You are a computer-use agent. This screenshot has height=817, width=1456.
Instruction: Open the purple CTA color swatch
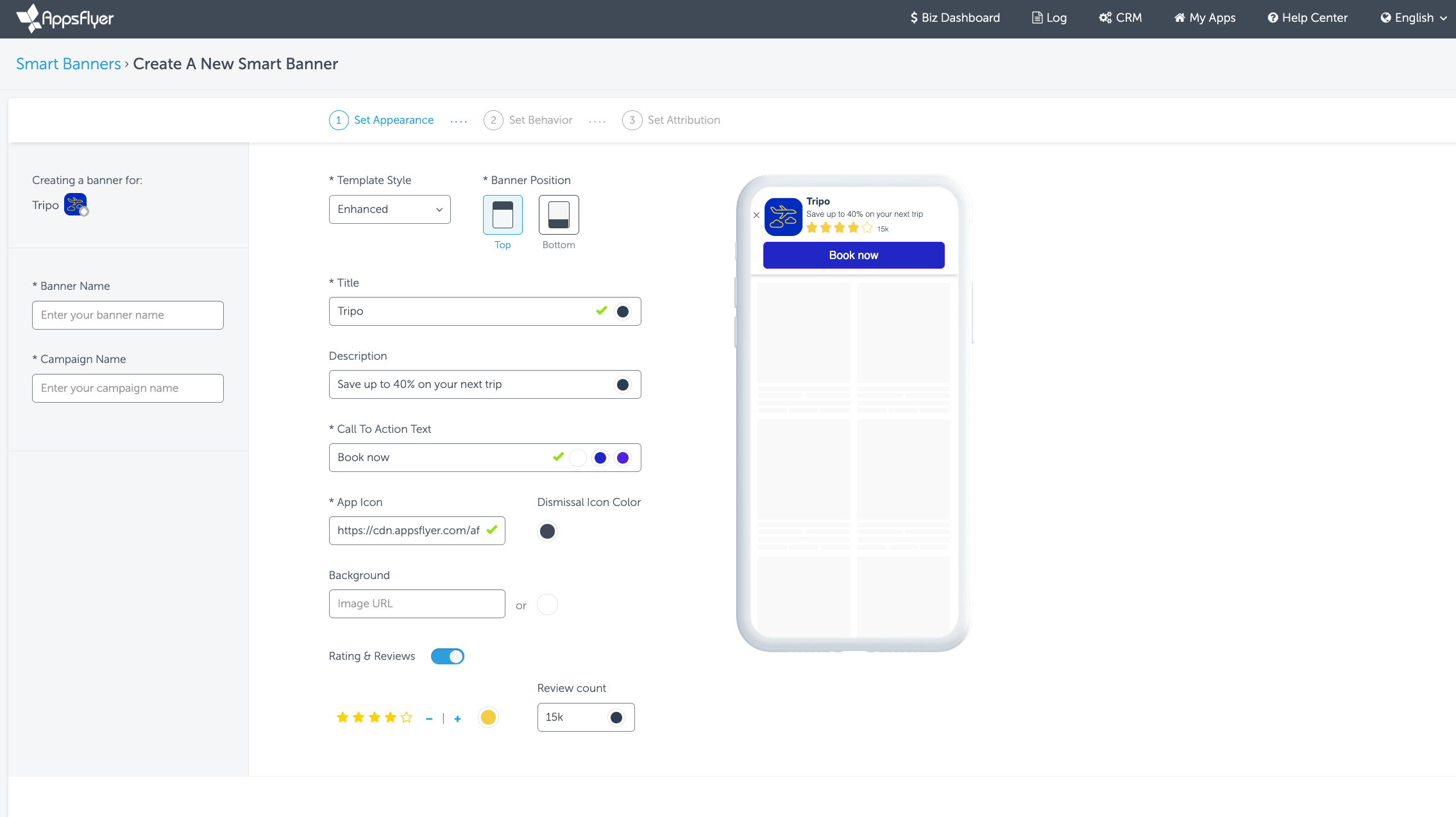pos(622,458)
